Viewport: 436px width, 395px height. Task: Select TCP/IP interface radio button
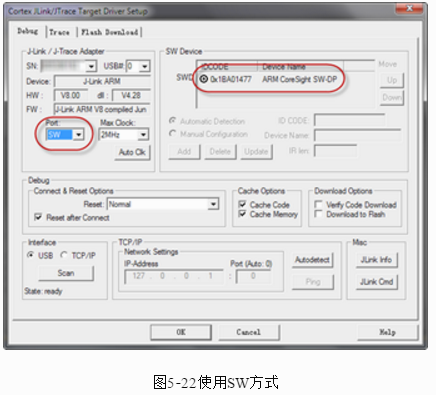(x=64, y=255)
